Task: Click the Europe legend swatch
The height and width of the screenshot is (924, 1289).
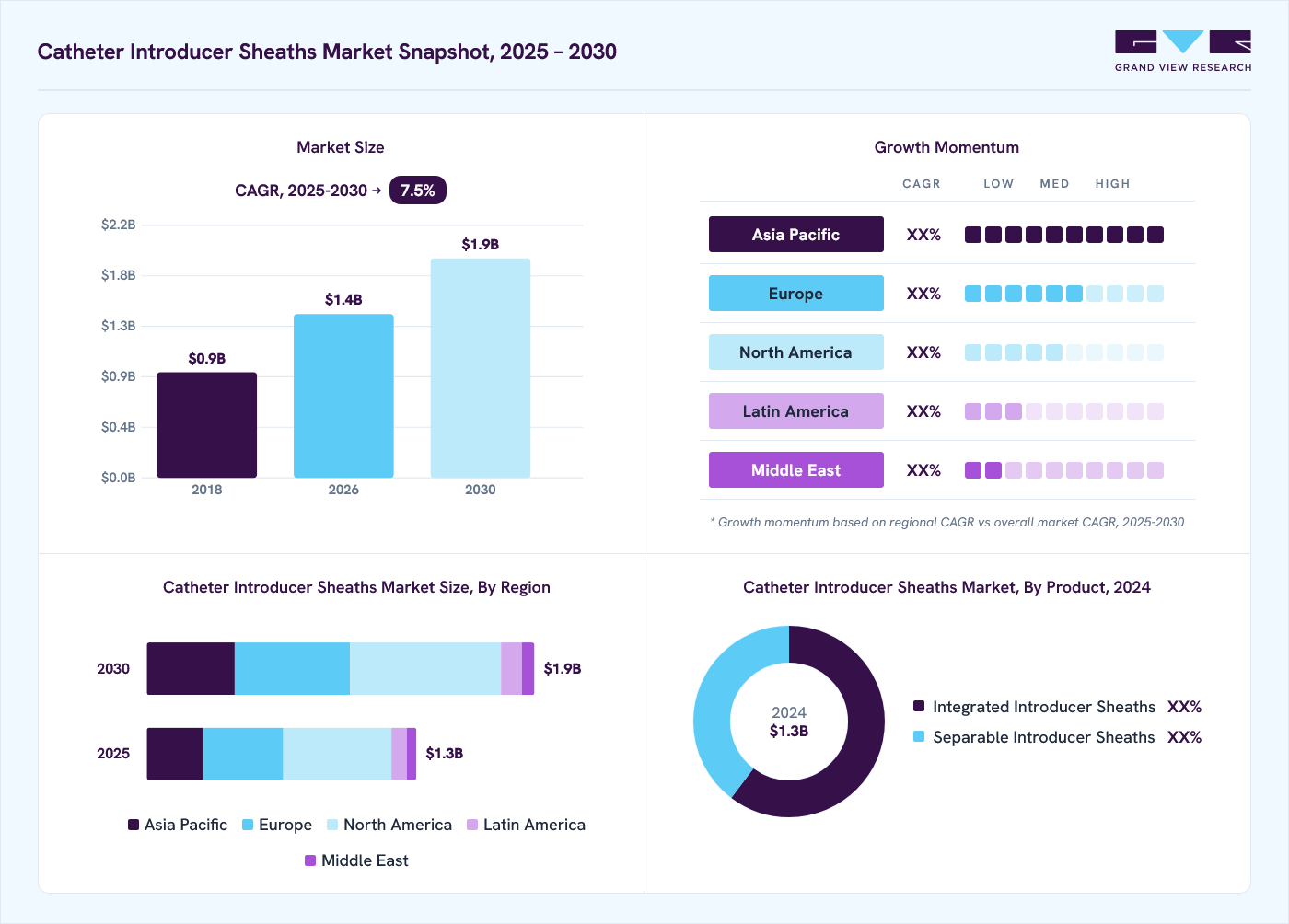Action: pos(248,825)
